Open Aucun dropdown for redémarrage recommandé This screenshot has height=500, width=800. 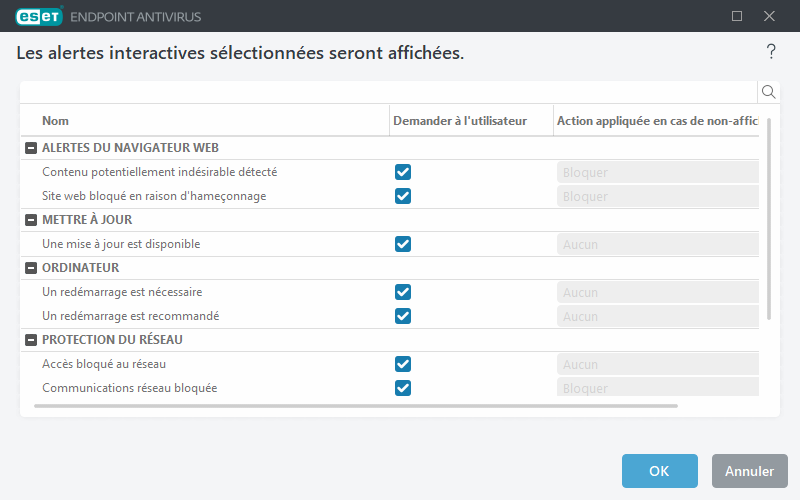point(658,316)
